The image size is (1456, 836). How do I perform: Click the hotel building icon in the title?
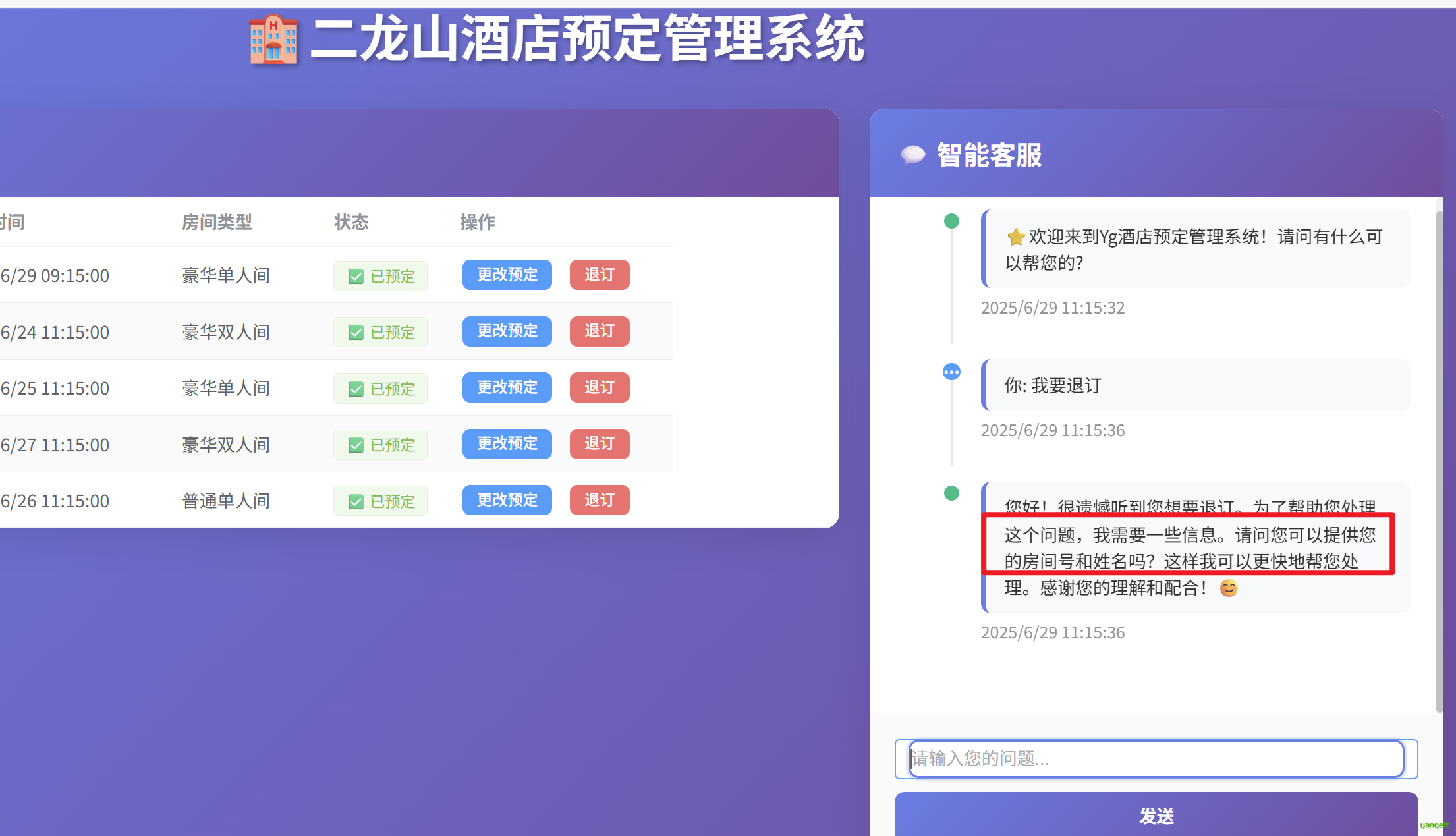click(x=273, y=40)
